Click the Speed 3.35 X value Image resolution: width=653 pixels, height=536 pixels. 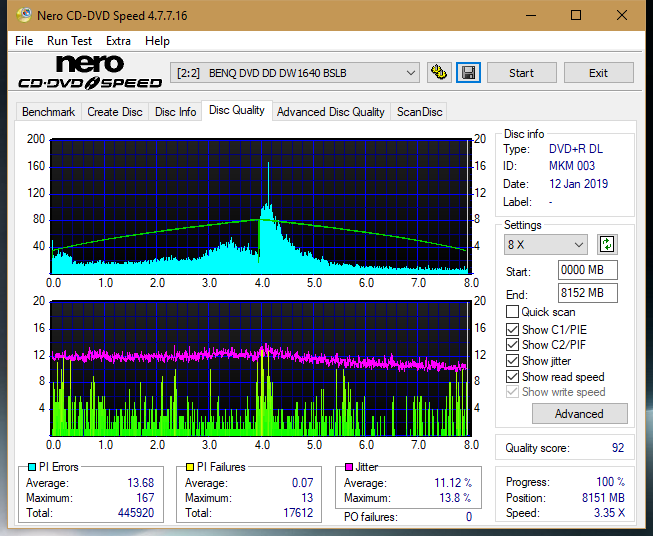point(609,513)
